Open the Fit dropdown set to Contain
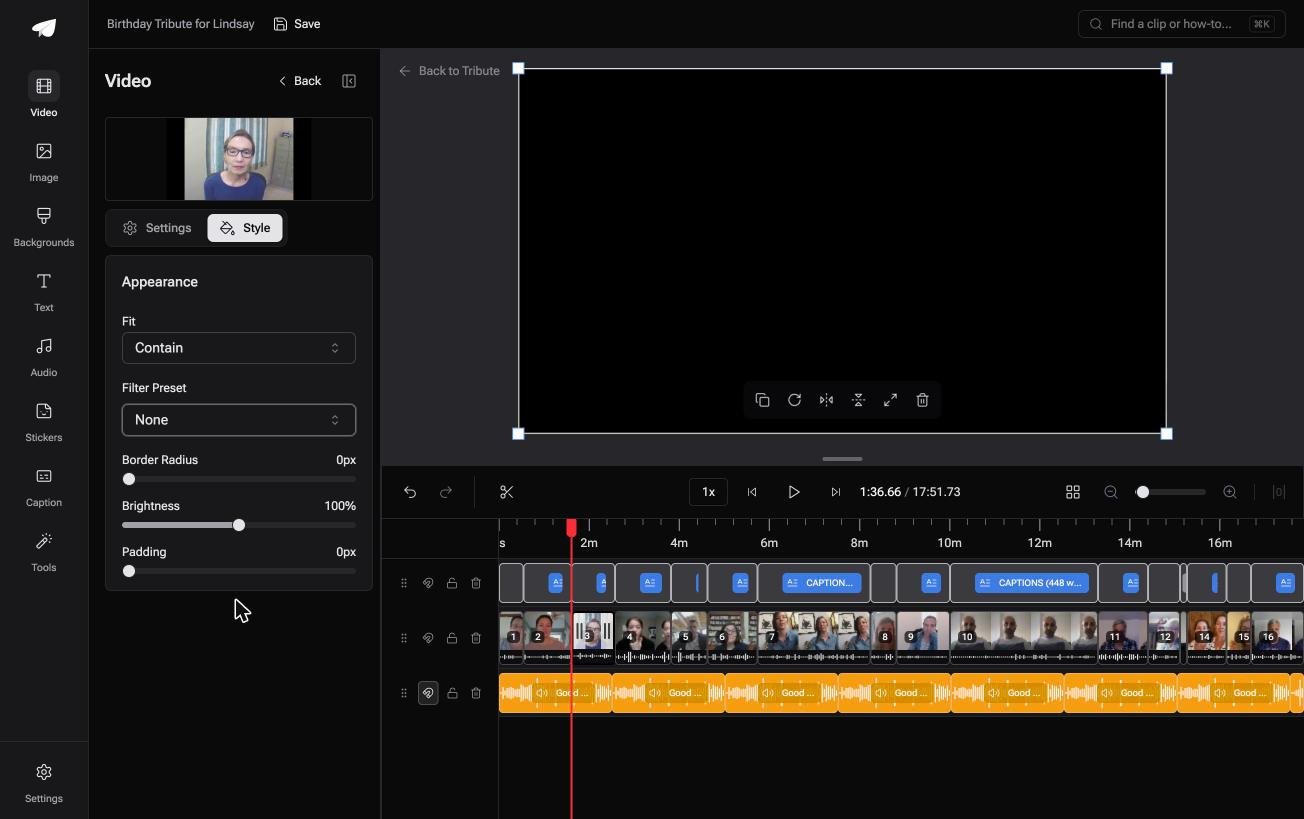The width and height of the screenshot is (1304, 819). pyautogui.click(x=239, y=348)
